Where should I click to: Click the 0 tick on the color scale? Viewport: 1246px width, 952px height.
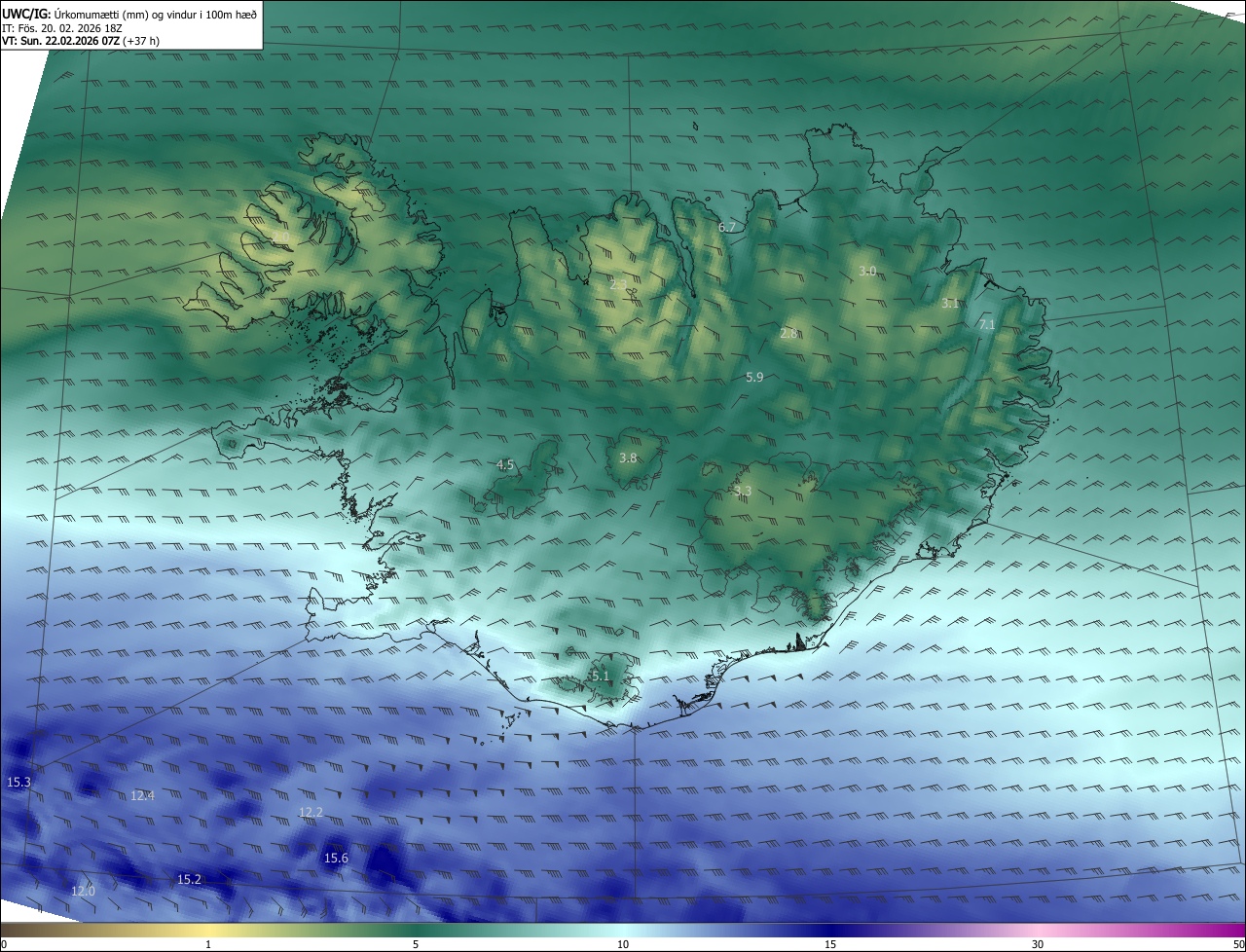click(4, 944)
